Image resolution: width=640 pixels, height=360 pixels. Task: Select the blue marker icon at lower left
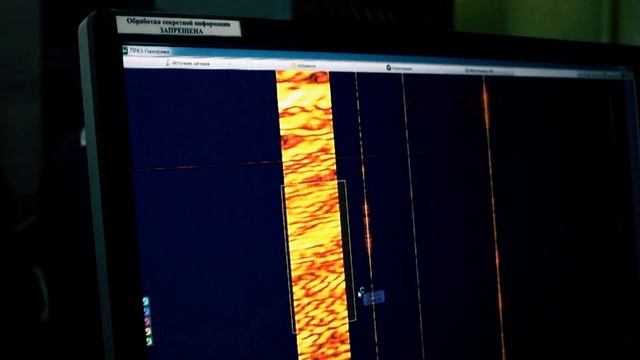[x=147, y=311]
